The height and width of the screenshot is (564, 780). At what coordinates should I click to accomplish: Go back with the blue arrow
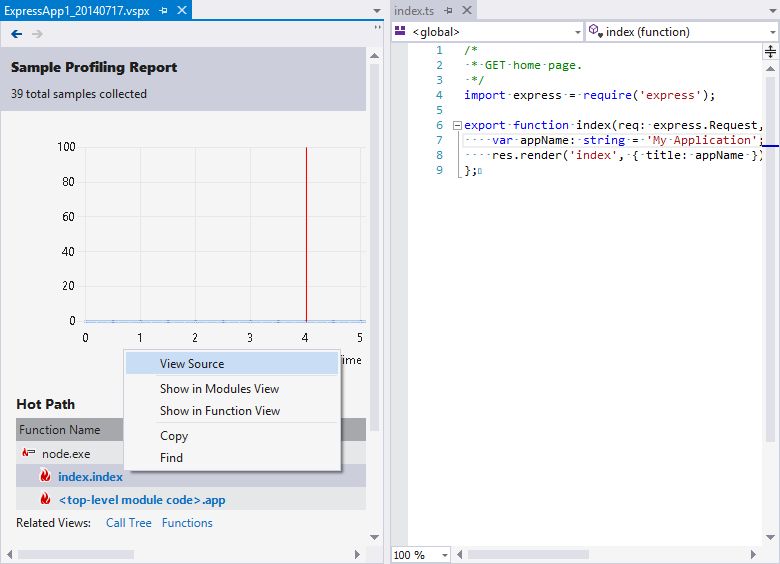16,34
